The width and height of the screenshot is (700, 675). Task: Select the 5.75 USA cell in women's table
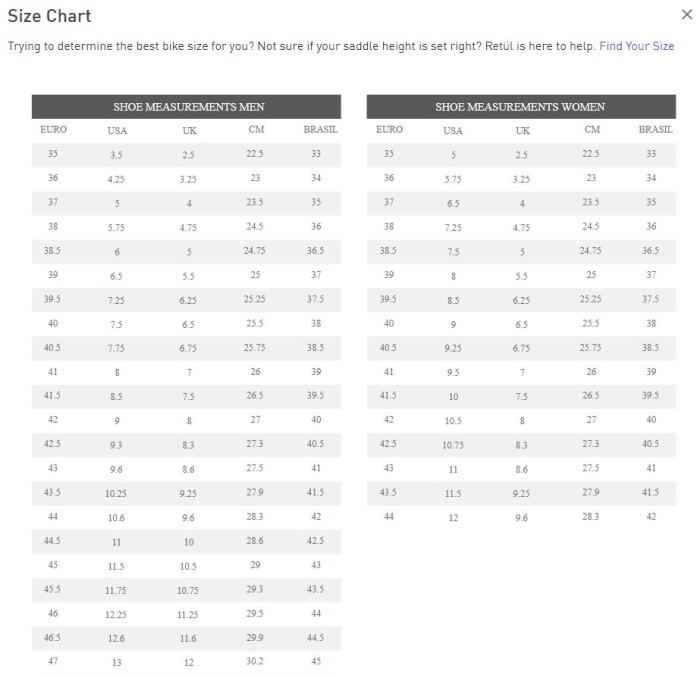(453, 179)
